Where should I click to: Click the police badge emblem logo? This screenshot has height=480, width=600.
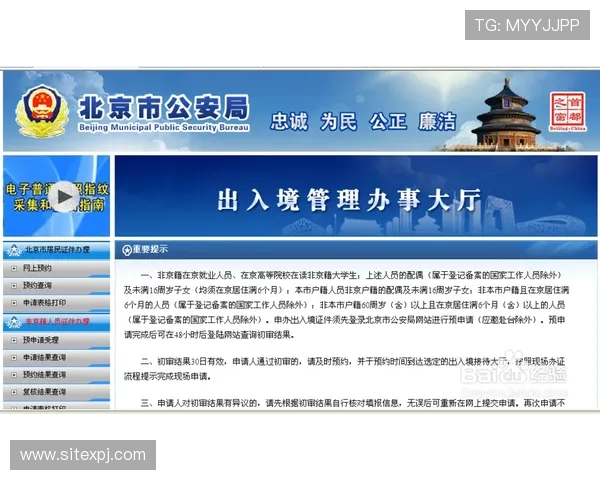[x=42, y=111]
